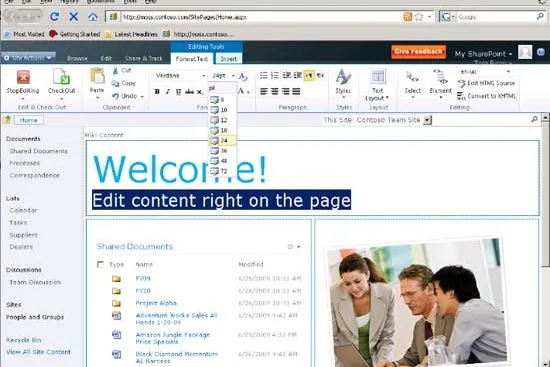Click the clear formatting icon
Viewport: 550px width, 367px height.
(243, 76)
